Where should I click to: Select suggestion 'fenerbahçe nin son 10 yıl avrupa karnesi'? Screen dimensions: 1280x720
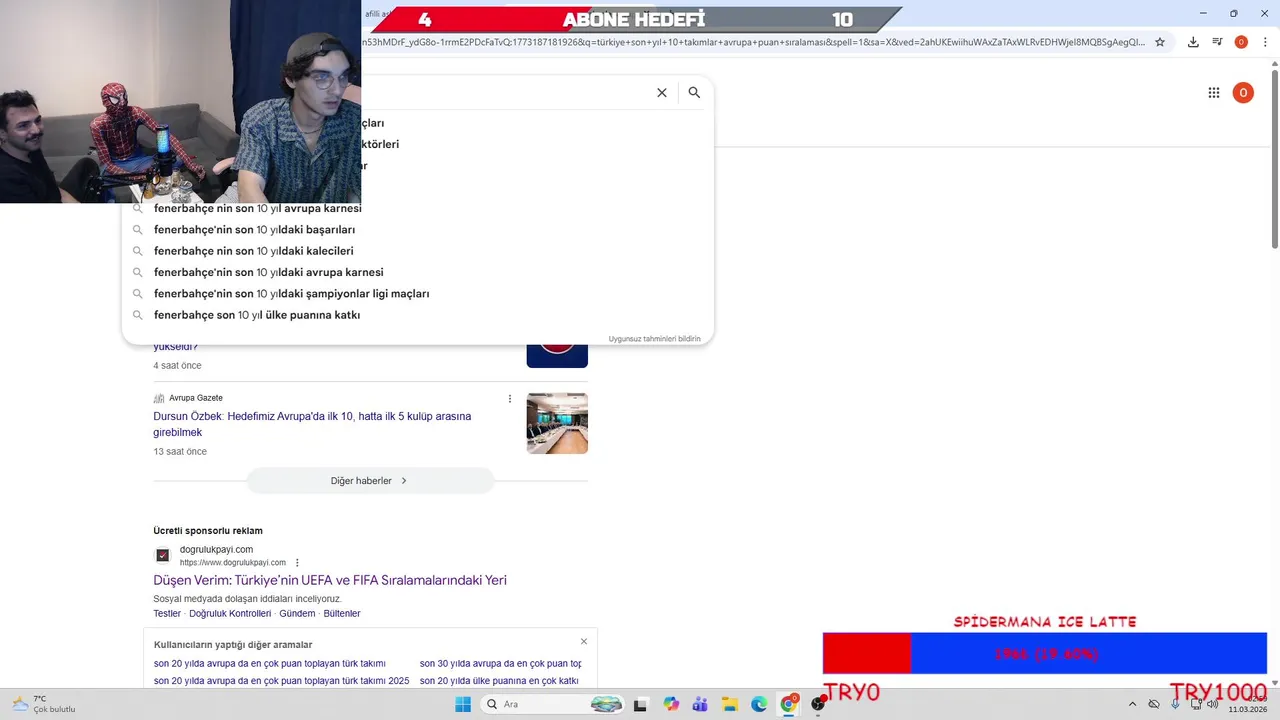pyautogui.click(x=258, y=208)
